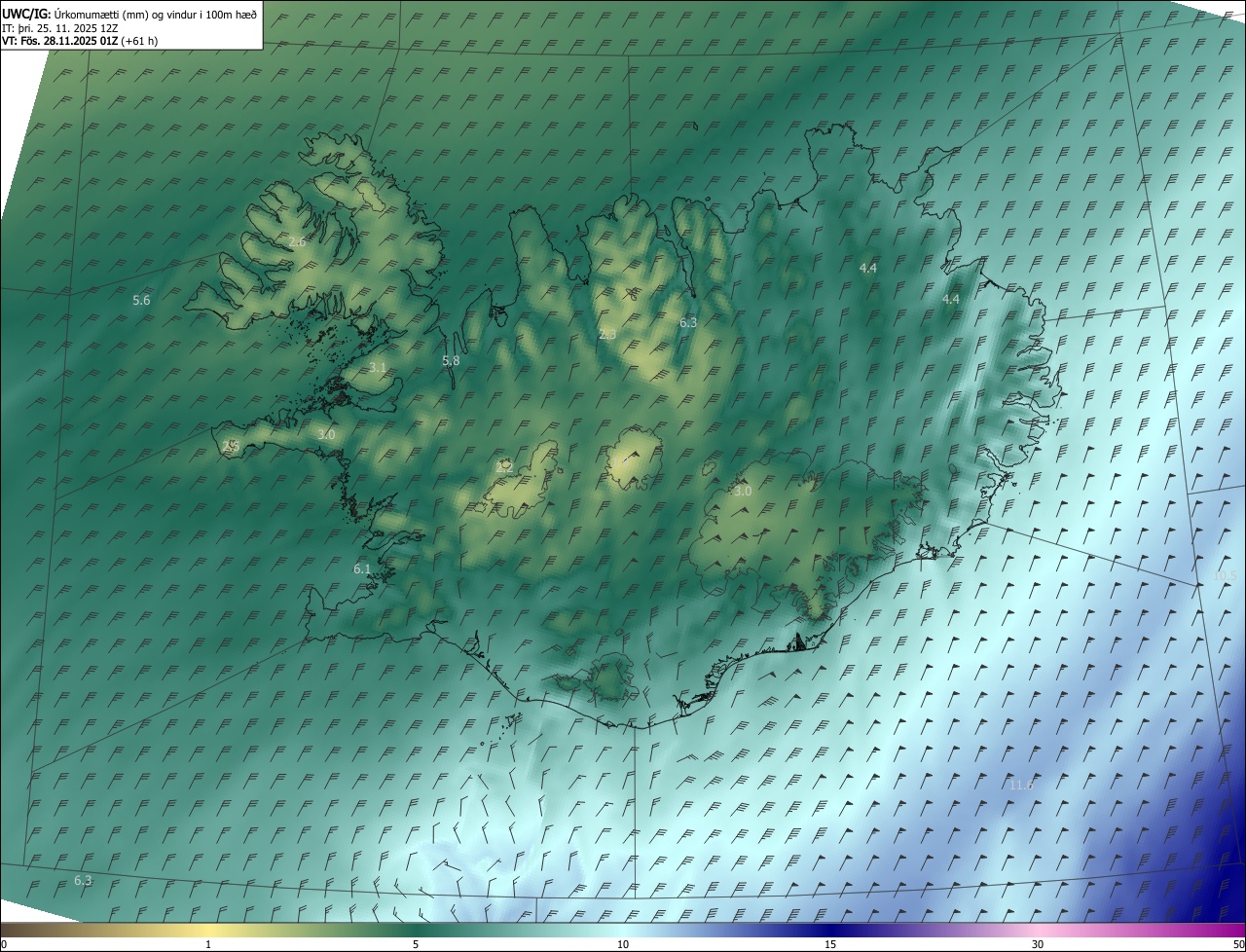This screenshot has height=952, width=1246.
Task: Click the 3.1 value label on the map
Action: (x=378, y=367)
